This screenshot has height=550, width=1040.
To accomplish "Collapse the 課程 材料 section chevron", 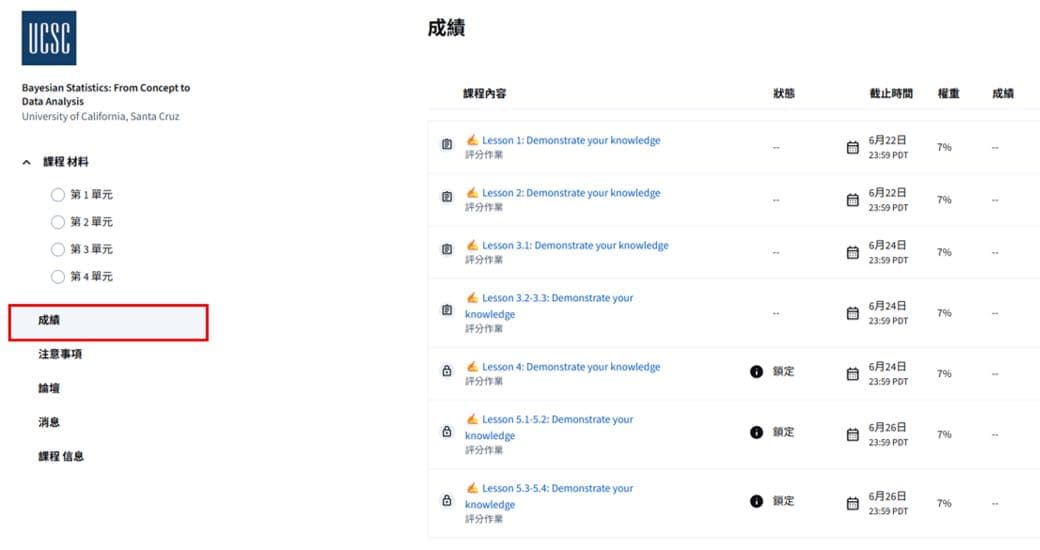I will 27,162.
